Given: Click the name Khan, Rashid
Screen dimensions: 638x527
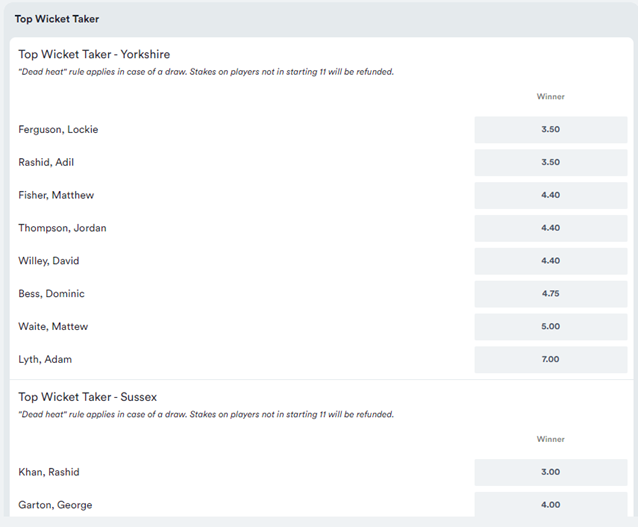Looking at the screenshot, I should coord(49,472).
